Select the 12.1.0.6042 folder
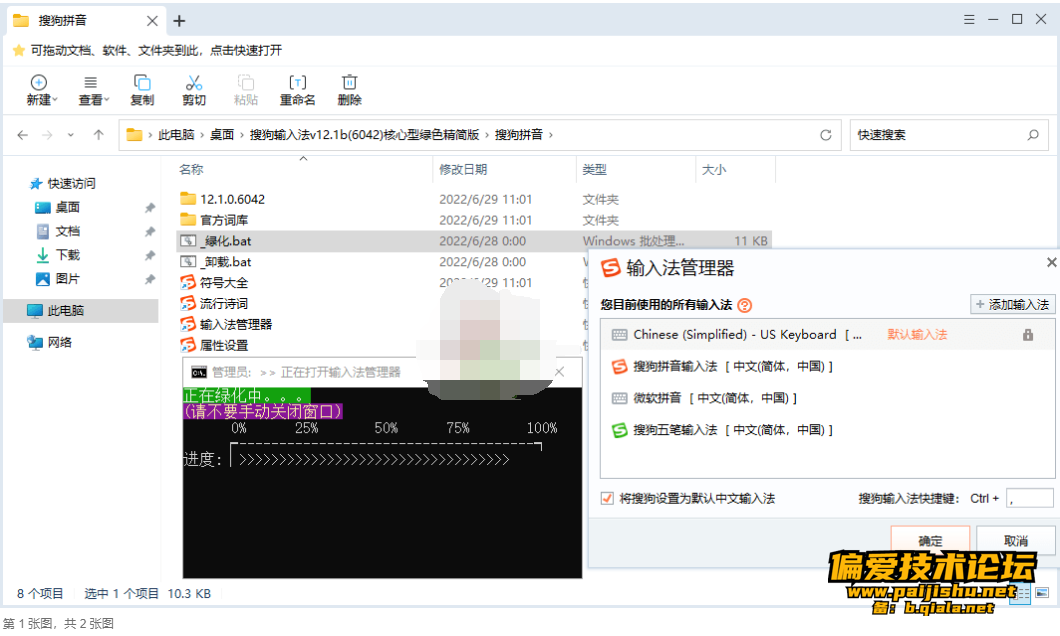1060x636 pixels. tap(222, 199)
